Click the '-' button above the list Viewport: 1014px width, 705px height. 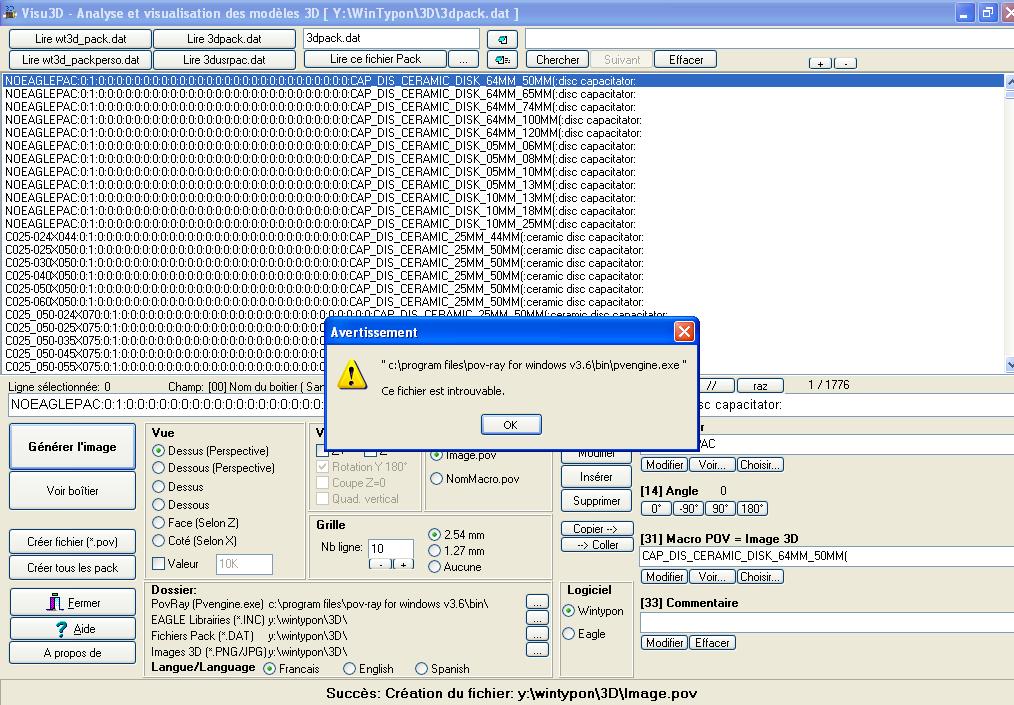(845, 63)
